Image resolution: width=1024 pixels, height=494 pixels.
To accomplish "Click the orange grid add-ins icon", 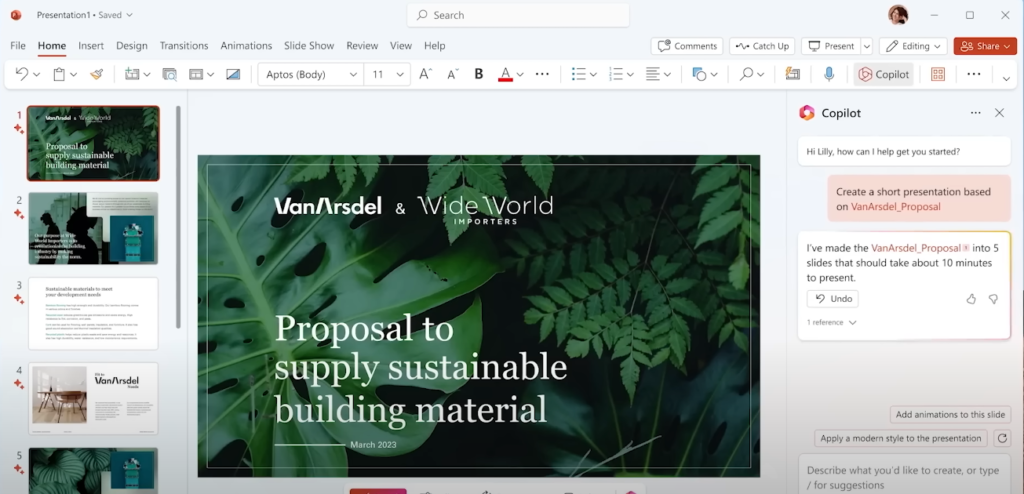I will 938,74.
